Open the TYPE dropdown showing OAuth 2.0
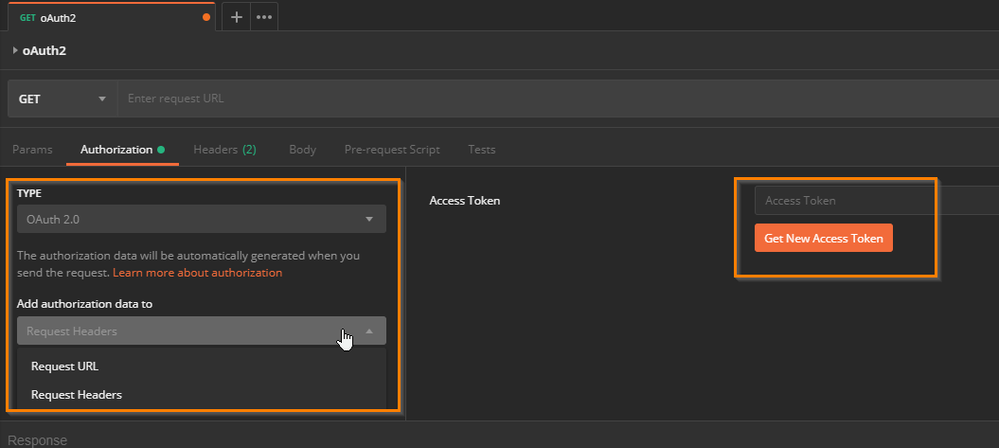The image size is (999, 448). (x=201, y=219)
